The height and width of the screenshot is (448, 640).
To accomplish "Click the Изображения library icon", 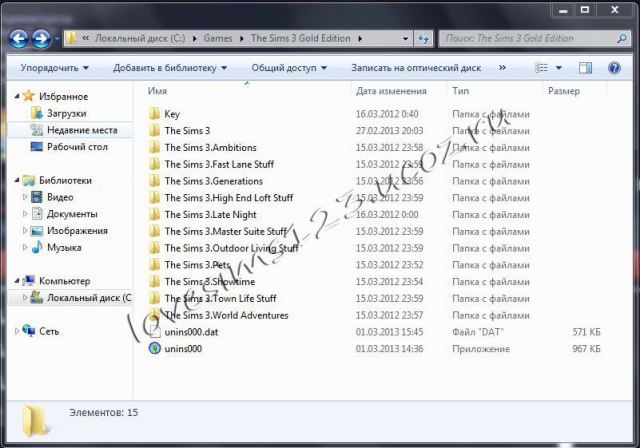I will pos(37,231).
